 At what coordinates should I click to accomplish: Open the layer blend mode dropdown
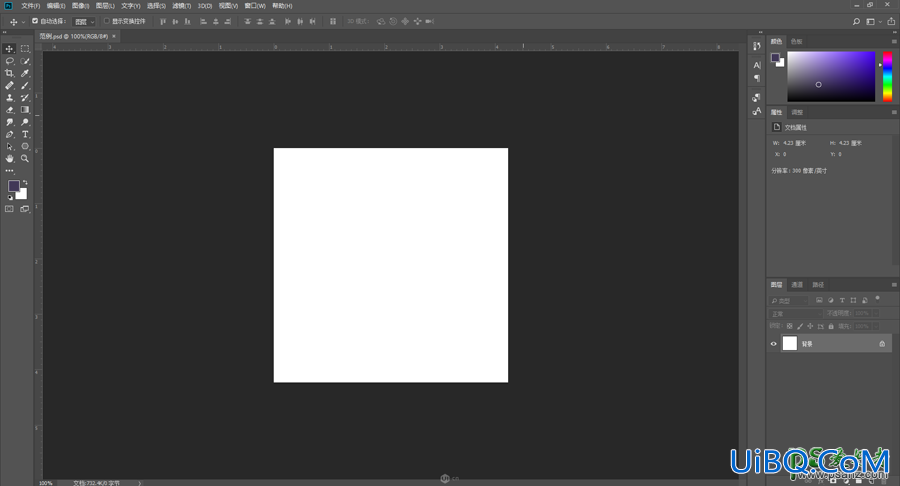tap(796, 313)
